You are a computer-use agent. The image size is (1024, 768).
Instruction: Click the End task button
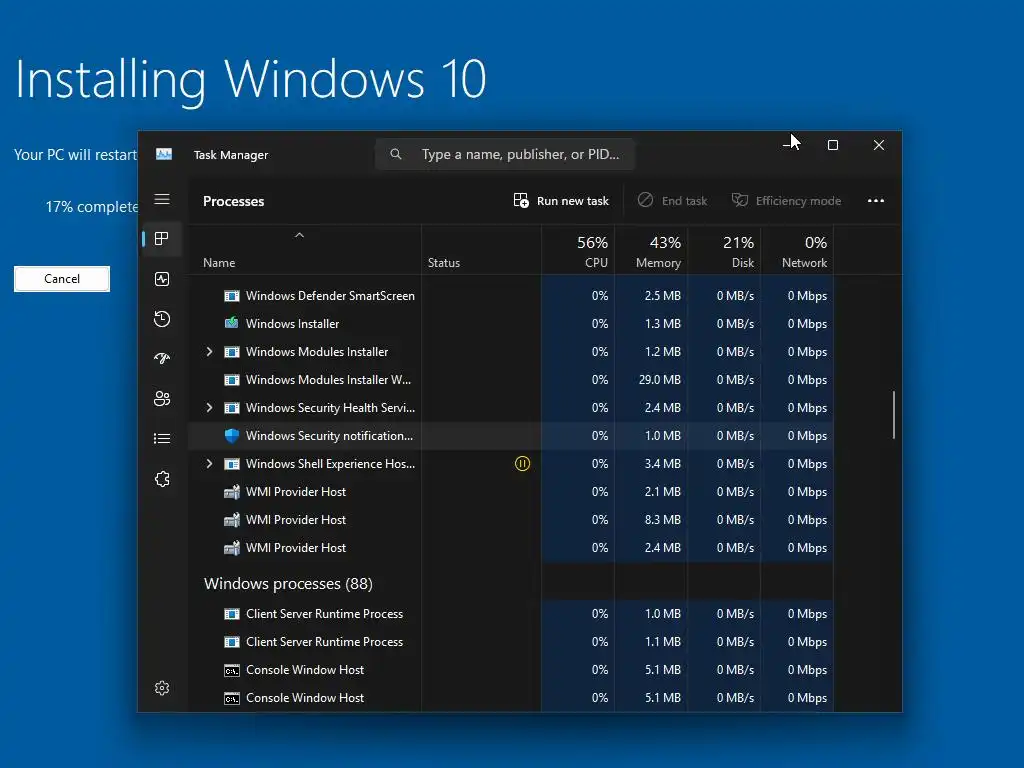click(673, 200)
